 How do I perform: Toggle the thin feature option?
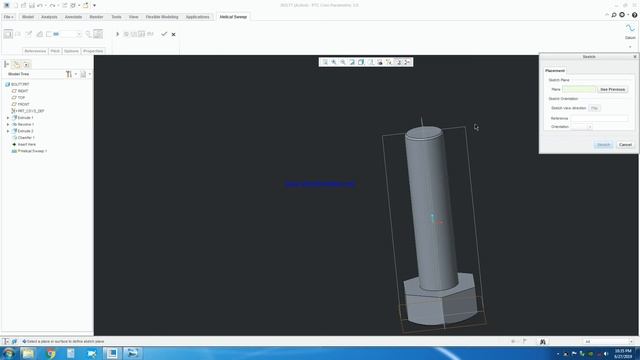tap(49, 34)
